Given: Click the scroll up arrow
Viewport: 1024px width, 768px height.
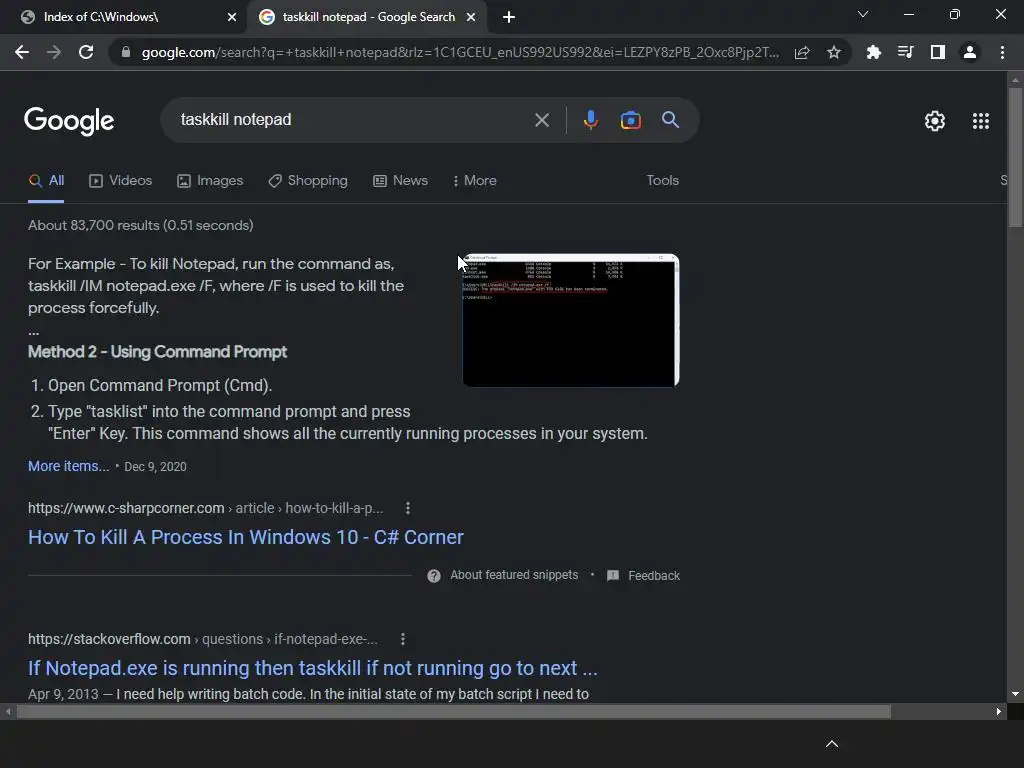Looking at the screenshot, I should [x=1015, y=80].
